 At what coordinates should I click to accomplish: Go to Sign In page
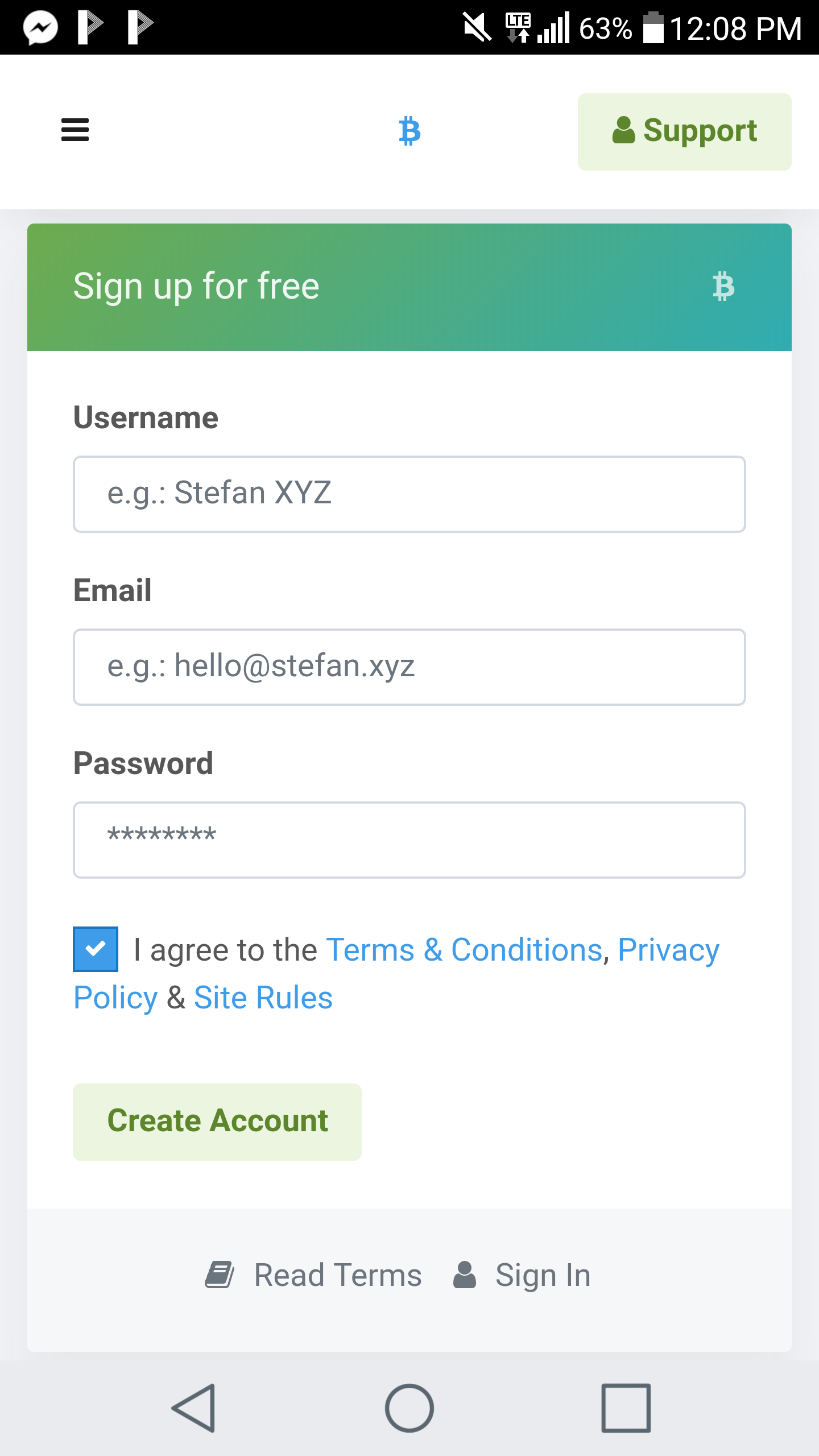[542, 1275]
